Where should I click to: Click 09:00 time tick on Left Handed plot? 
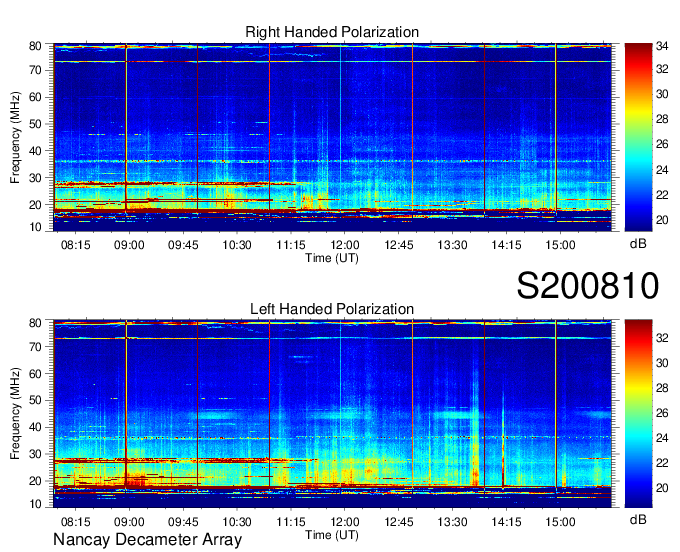(129, 522)
